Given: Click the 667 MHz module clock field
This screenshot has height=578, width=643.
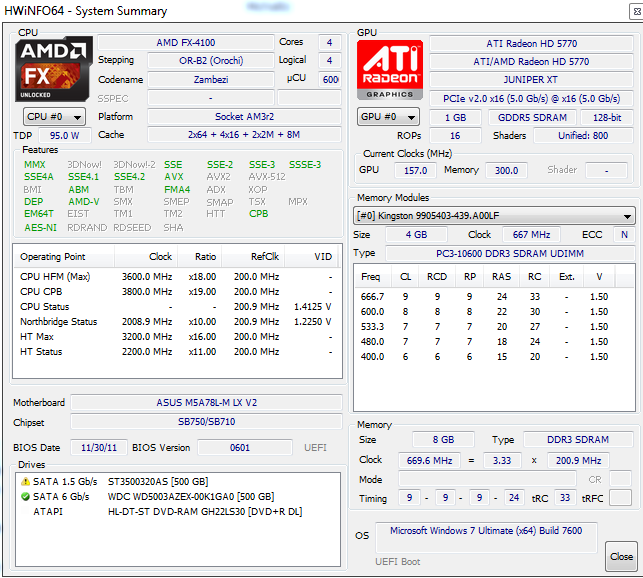Looking at the screenshot, I should (x=531, y=235).
